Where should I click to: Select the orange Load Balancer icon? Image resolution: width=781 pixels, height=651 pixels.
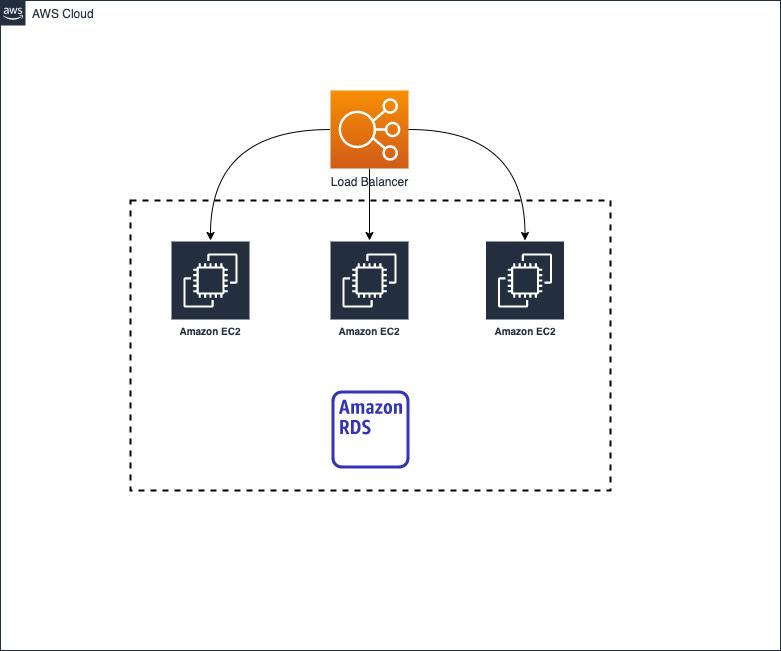coord(369,130)
